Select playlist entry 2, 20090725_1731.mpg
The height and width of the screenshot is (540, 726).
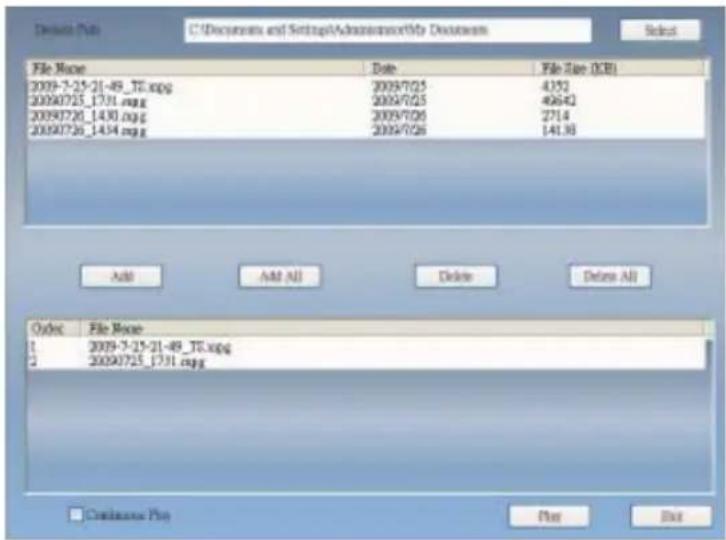point(367,361)
